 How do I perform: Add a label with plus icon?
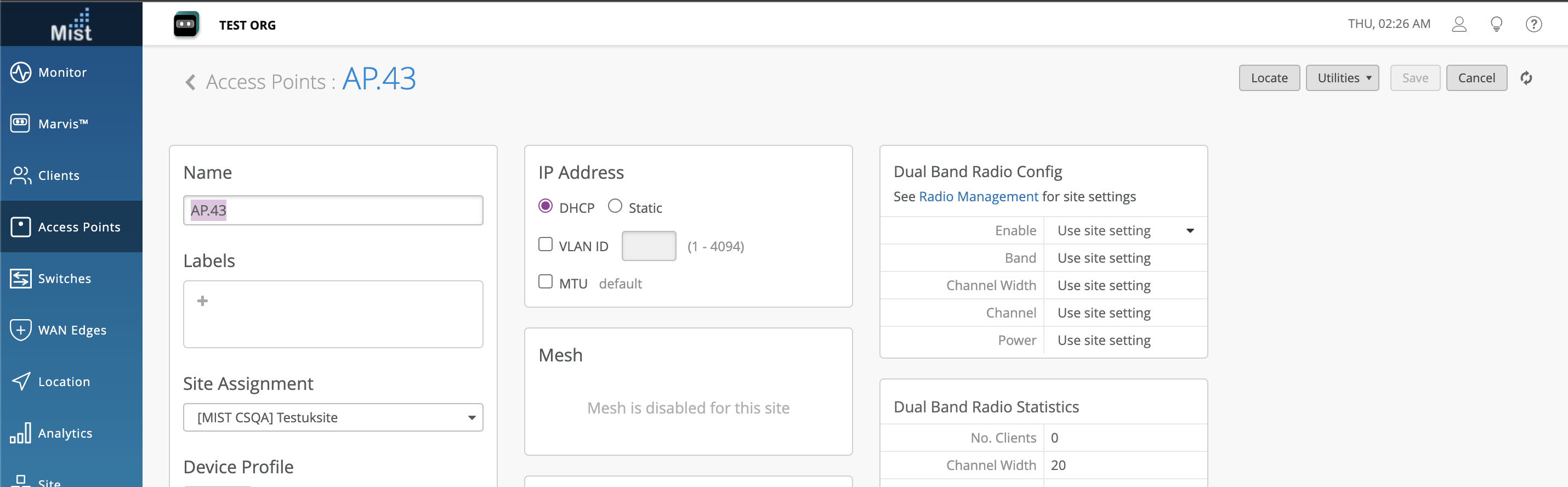tap(203, 301)
